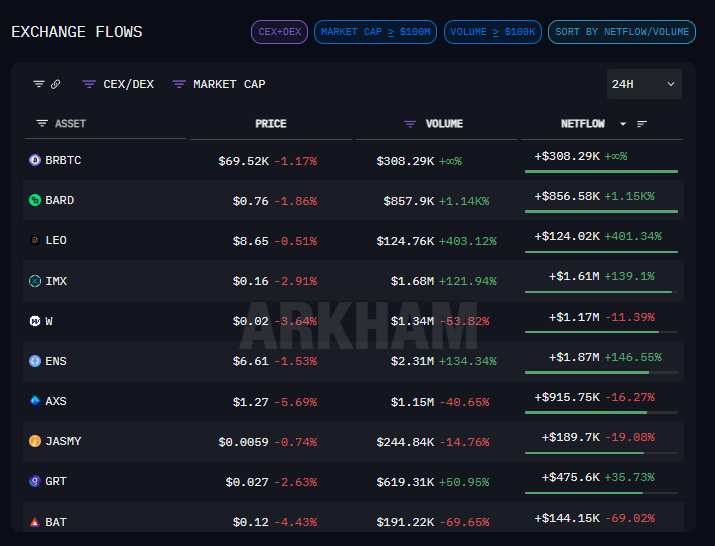Click the W asset name

[49, 321]
